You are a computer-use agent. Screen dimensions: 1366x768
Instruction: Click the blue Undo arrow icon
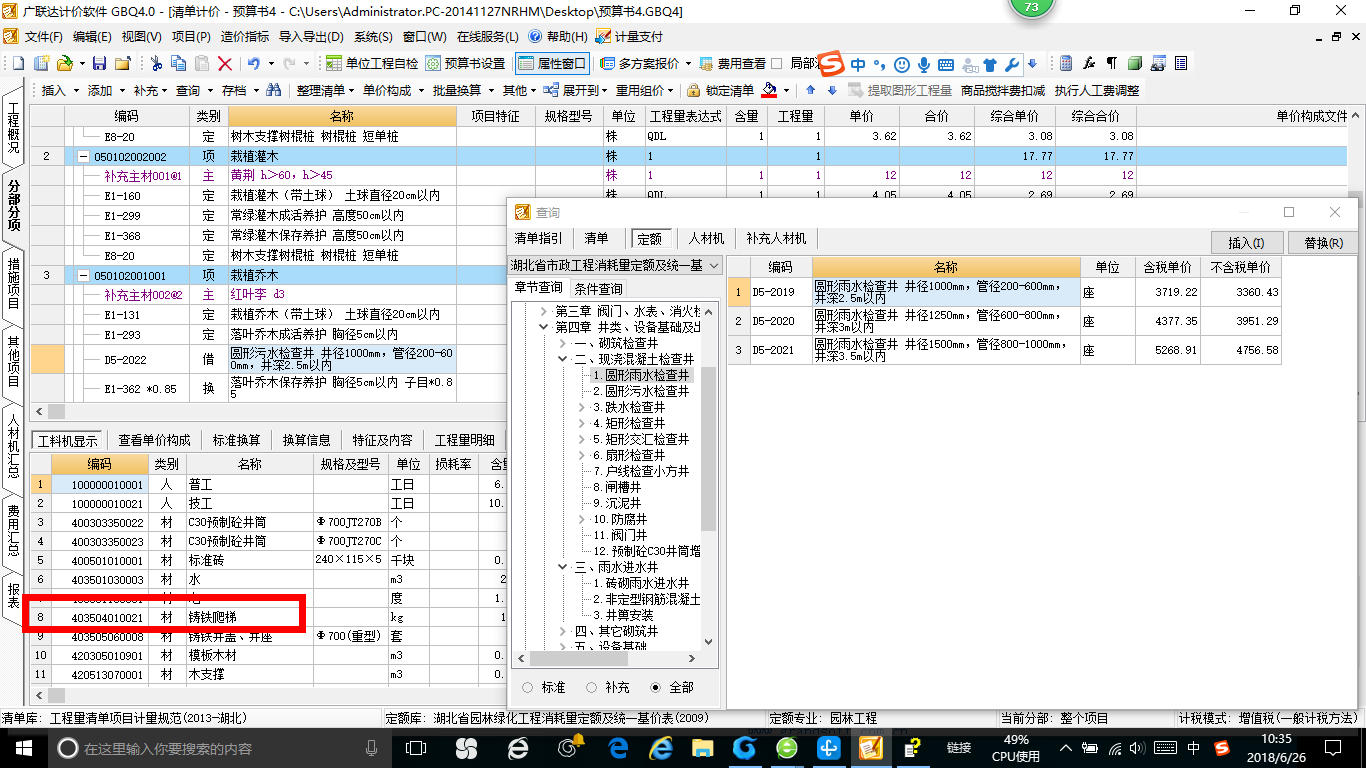click(253, 63)
